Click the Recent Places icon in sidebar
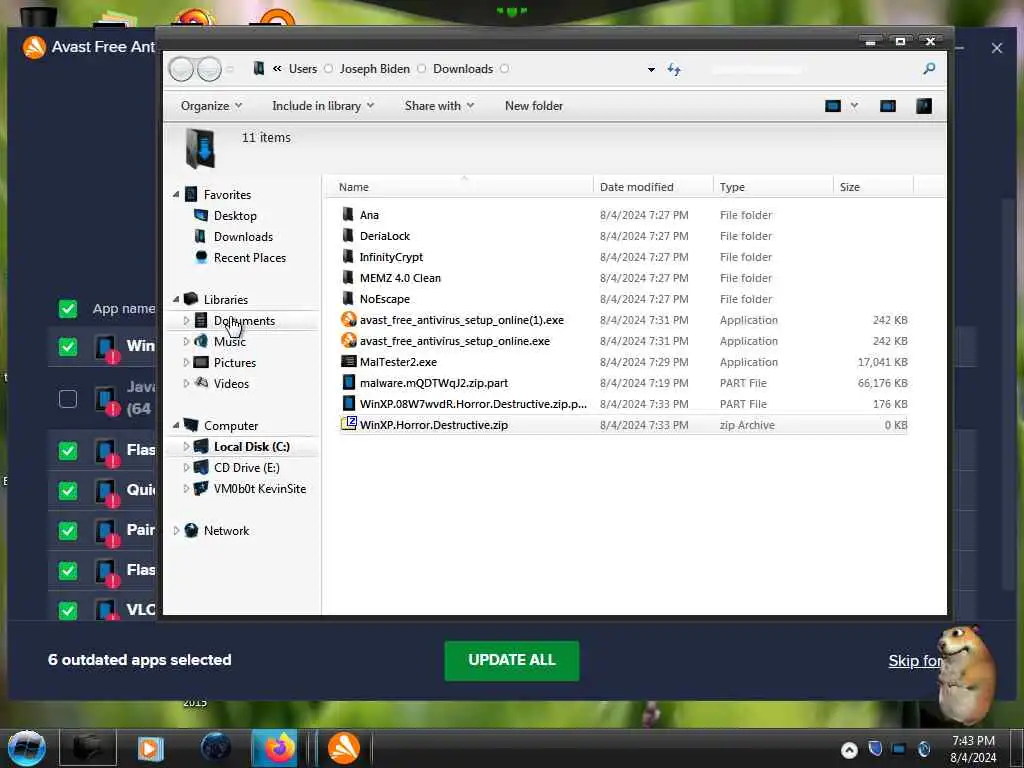Viewport: 1024px width, 768px height. click(x=202, y=257)
